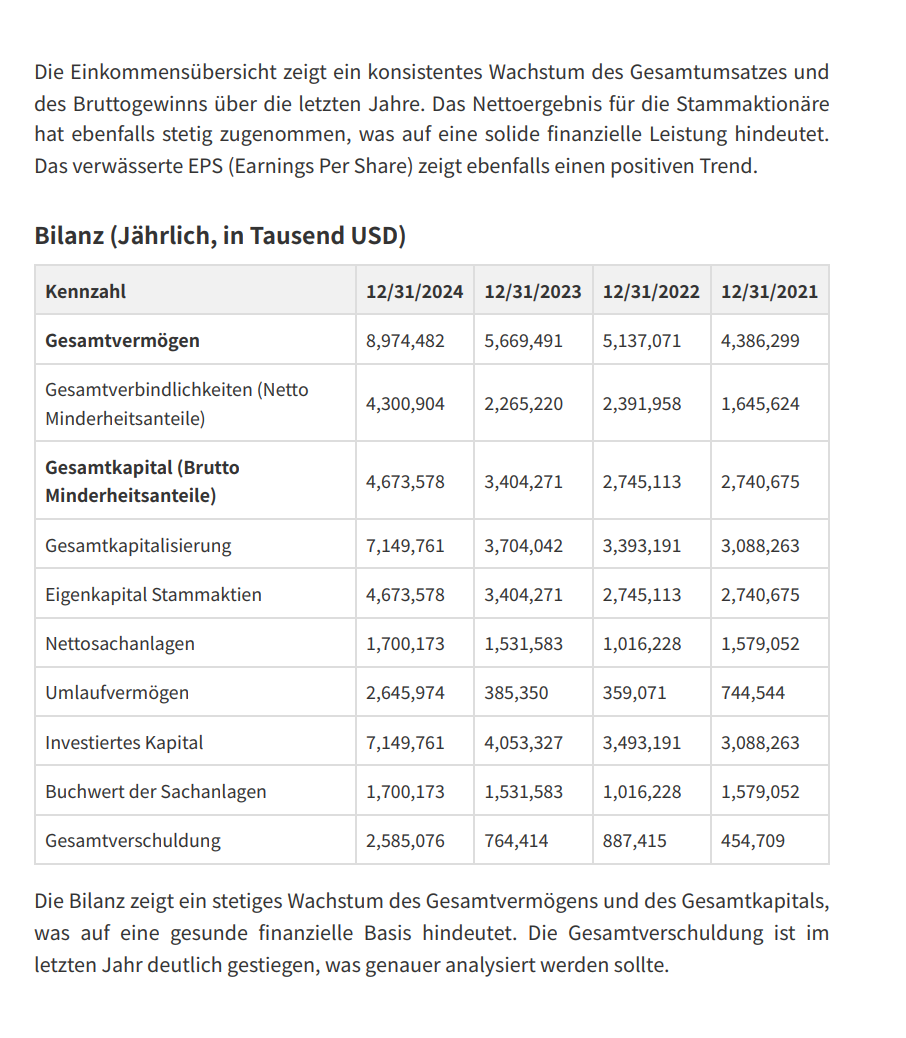The height and width of the screenshot is (1038, 906).
Task: Click the Gesamtkapital (Brutto Minderheitsanteile) label
Action: pos(142,481)
